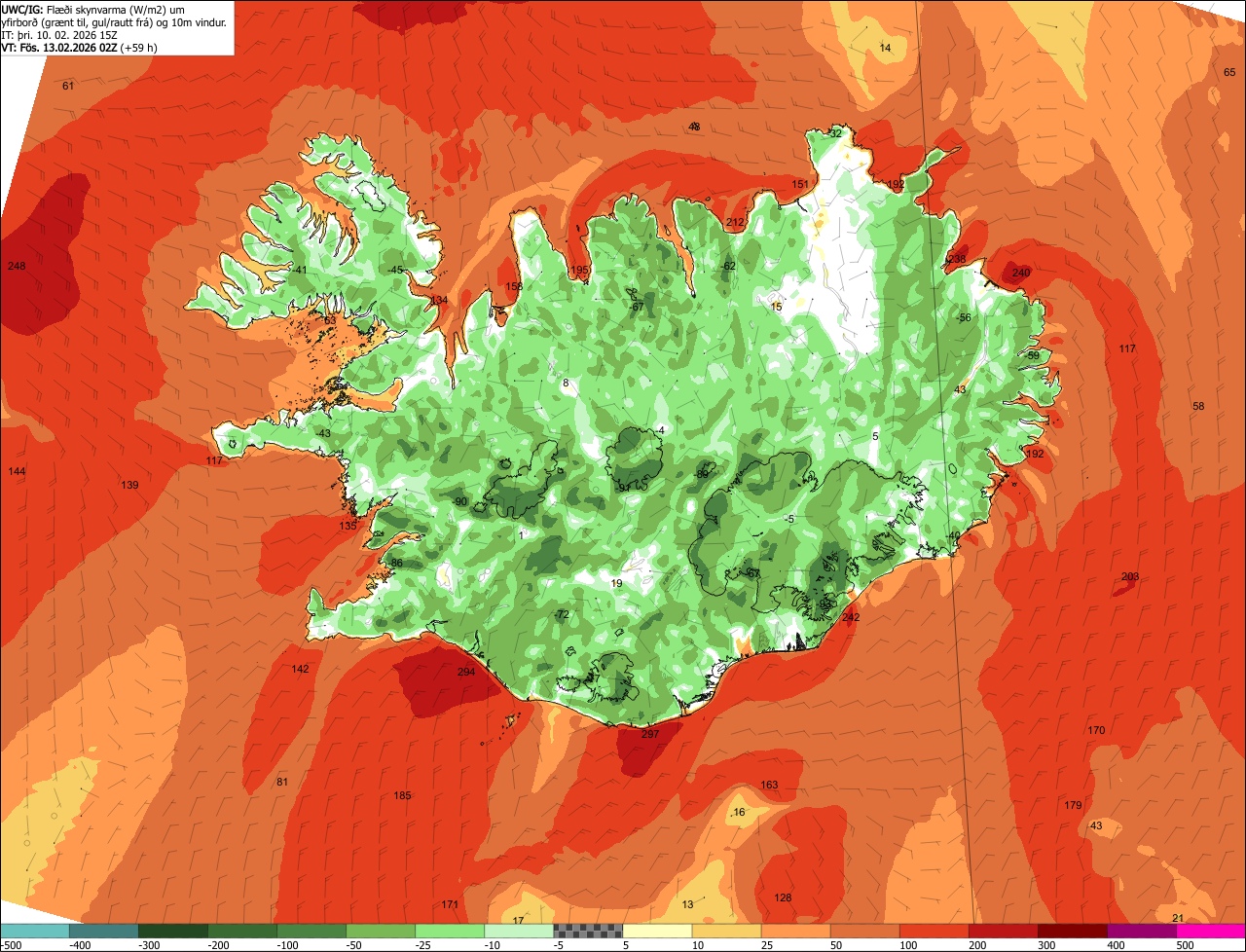Click the legend swatch between 25 and 50
1246x952 pixels.
tap(796, 931)
